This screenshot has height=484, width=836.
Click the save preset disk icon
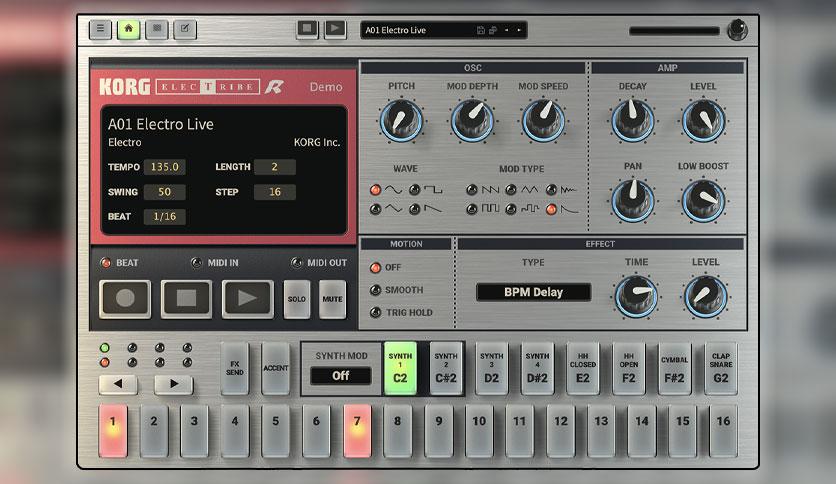480,30
